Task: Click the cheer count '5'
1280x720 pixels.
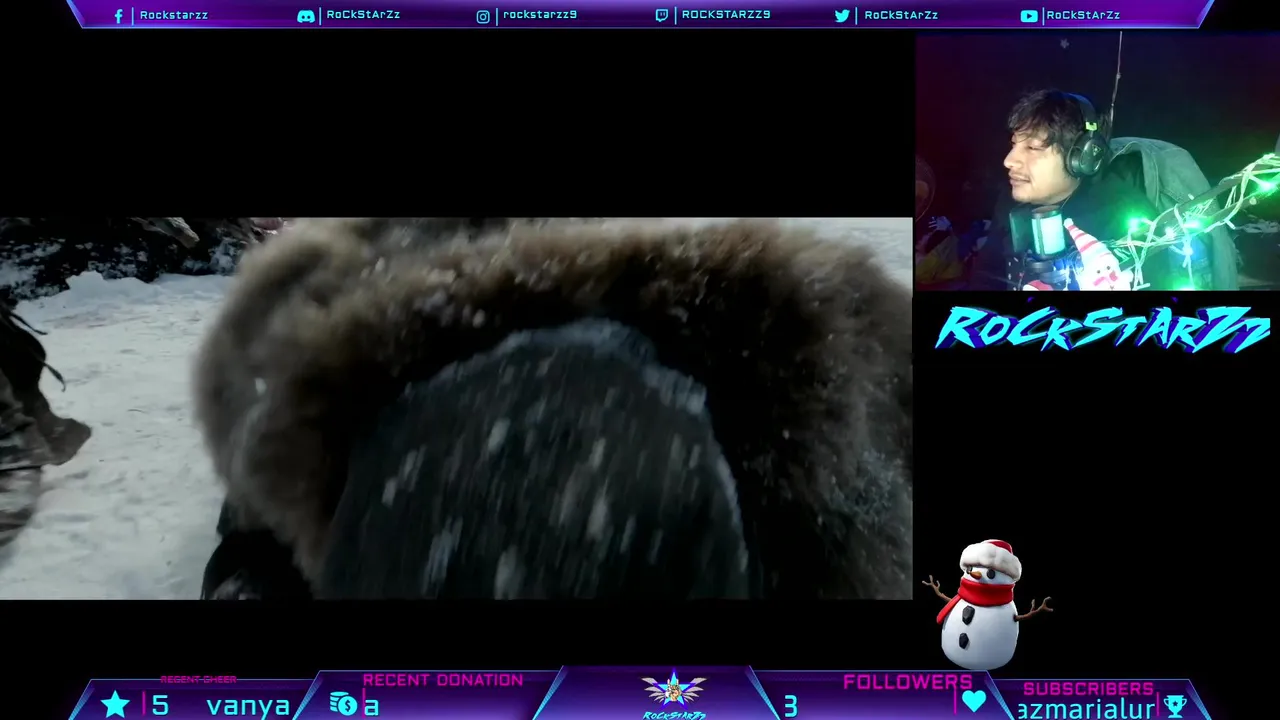Action: (x=160, y=706)
